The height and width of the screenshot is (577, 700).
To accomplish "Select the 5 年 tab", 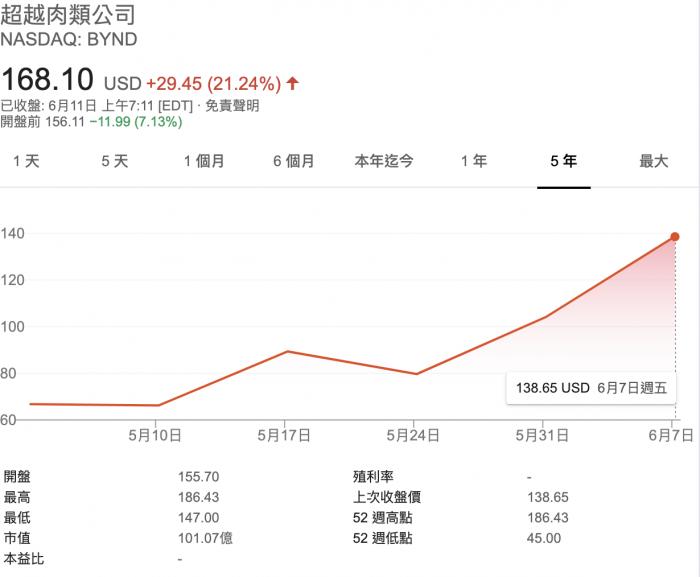I will tap(564, 161).
